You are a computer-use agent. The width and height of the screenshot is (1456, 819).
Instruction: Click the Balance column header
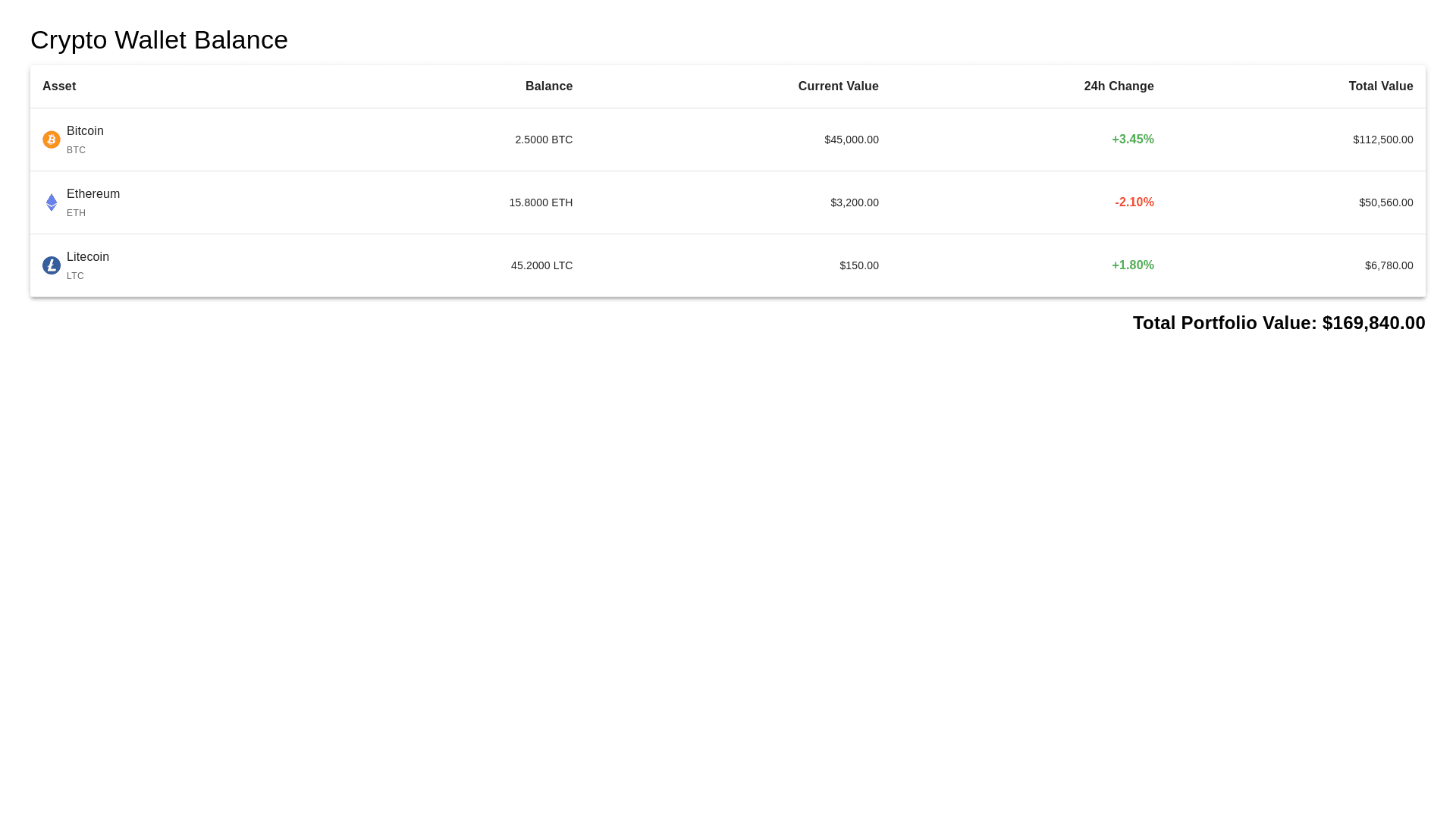(549, 86)
